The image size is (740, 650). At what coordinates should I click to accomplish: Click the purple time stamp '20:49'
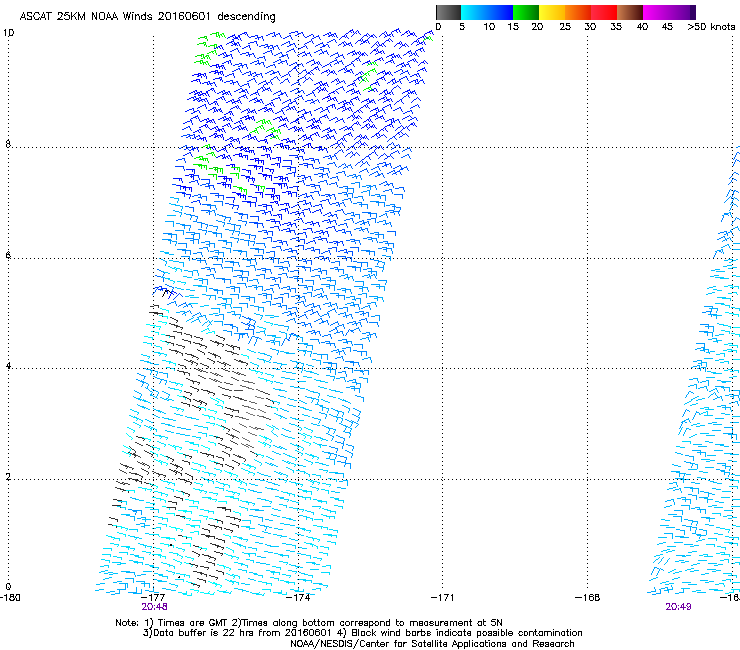click(x=678, y=607)
